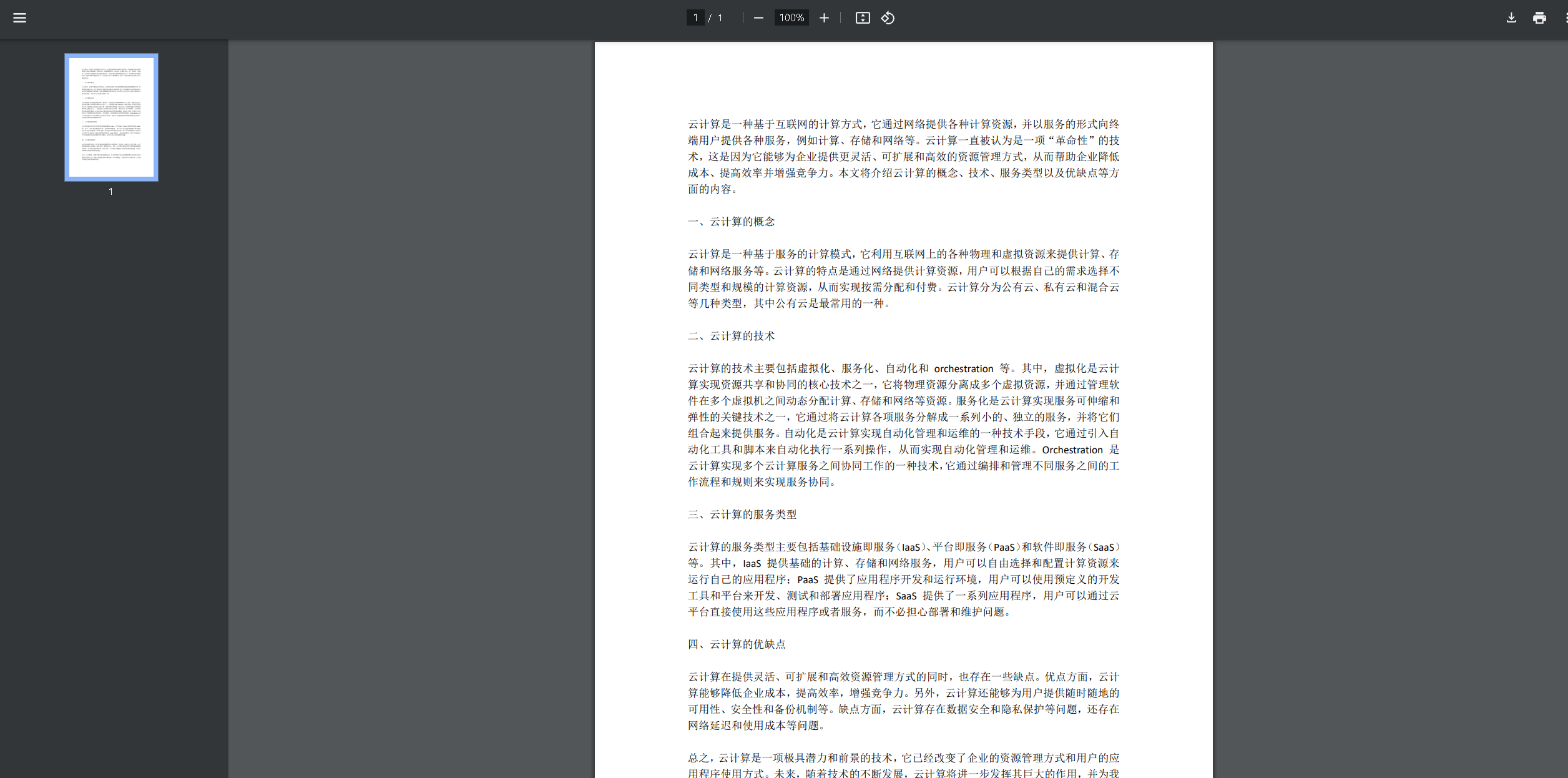Viewport: 1568px width, 778px height.
Task: Click the thumbnail page label 1
Action: coord(111,191)
